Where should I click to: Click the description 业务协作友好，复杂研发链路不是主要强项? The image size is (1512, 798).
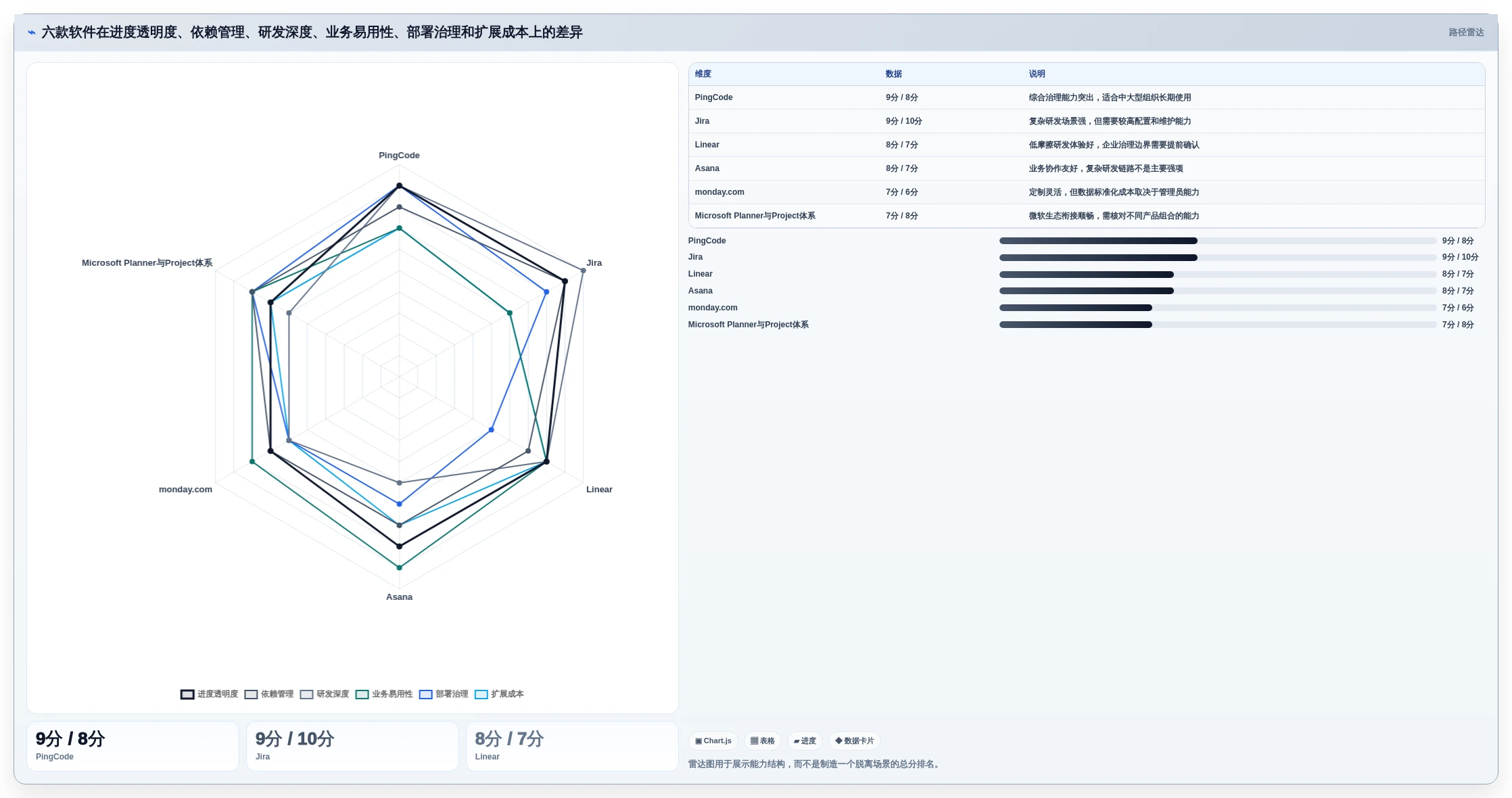[x=1106, y=168]
